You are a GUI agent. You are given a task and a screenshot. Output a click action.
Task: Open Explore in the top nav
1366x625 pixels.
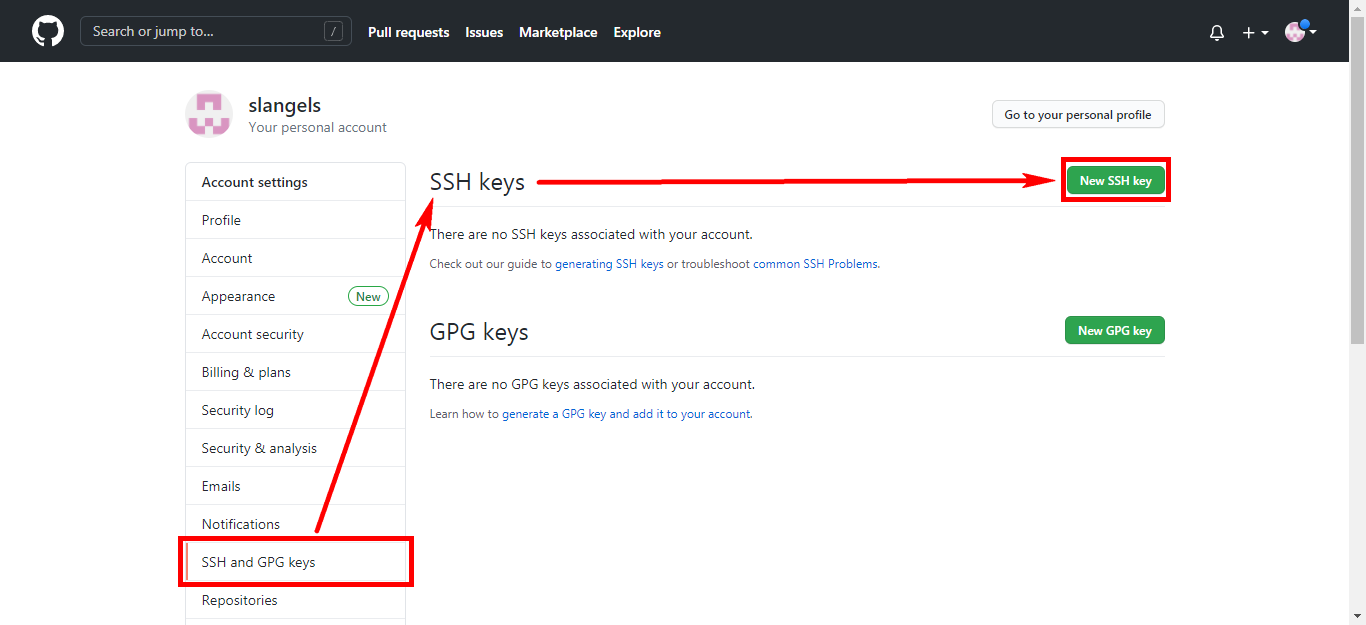(637, 32)
